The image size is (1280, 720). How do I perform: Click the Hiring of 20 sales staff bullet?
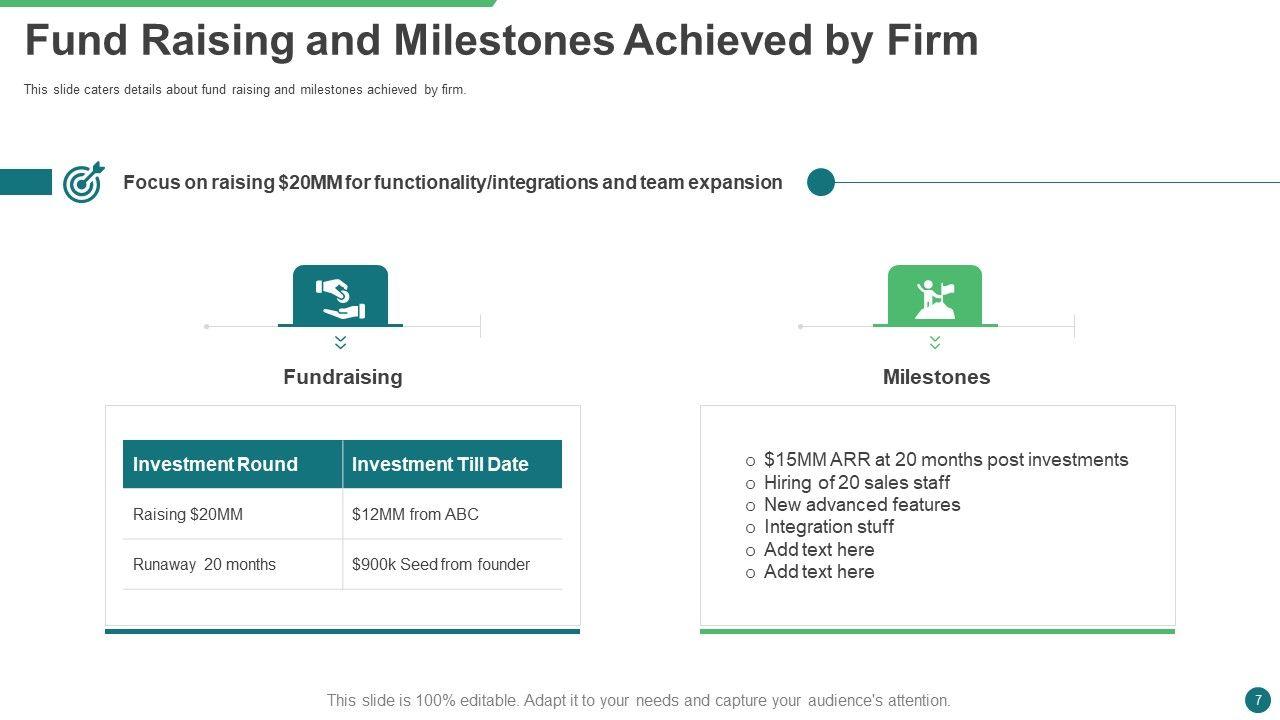(856, 483)
